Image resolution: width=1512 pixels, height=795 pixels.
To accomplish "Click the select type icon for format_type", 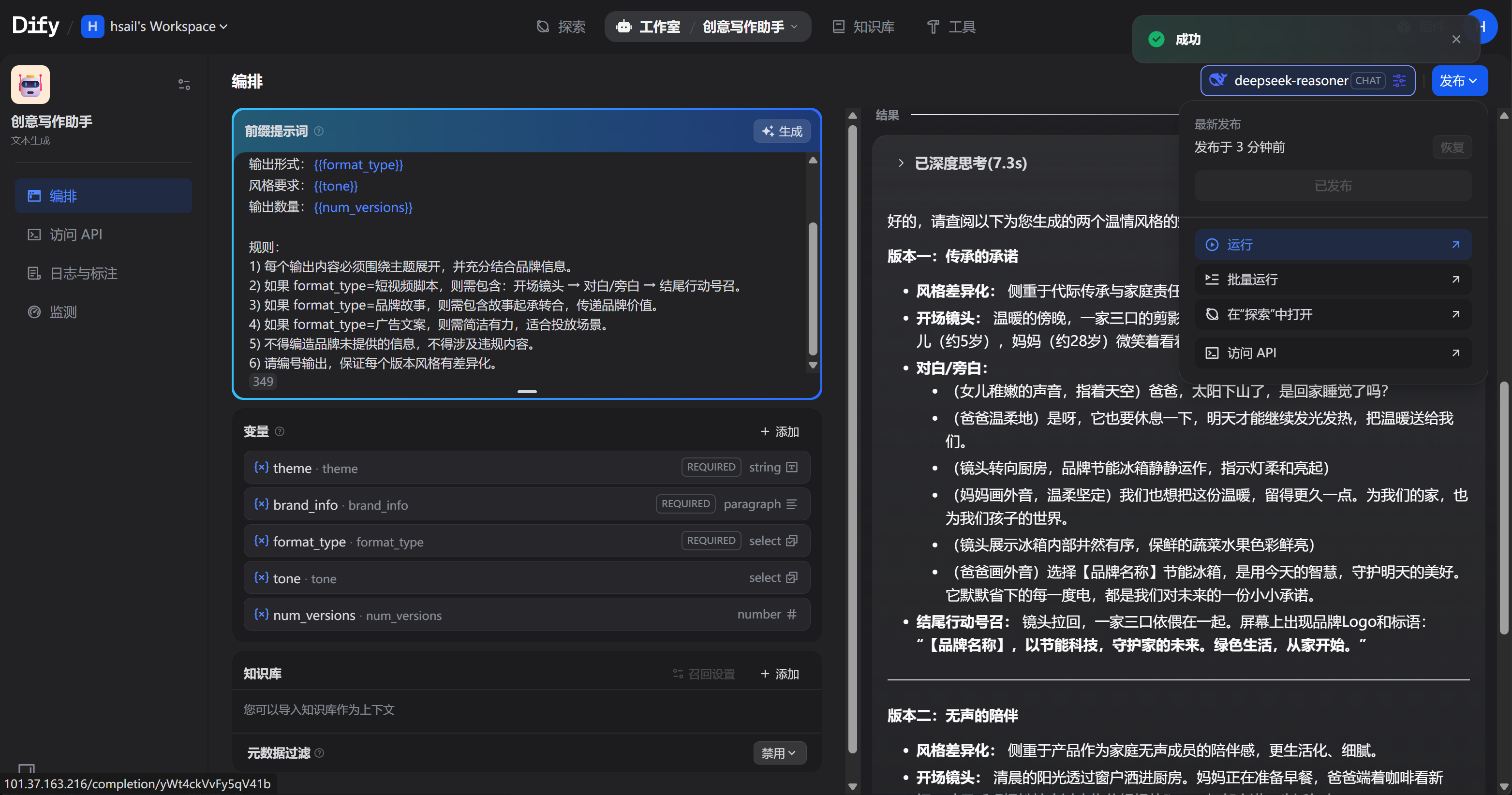I will [x=792, y=541].
